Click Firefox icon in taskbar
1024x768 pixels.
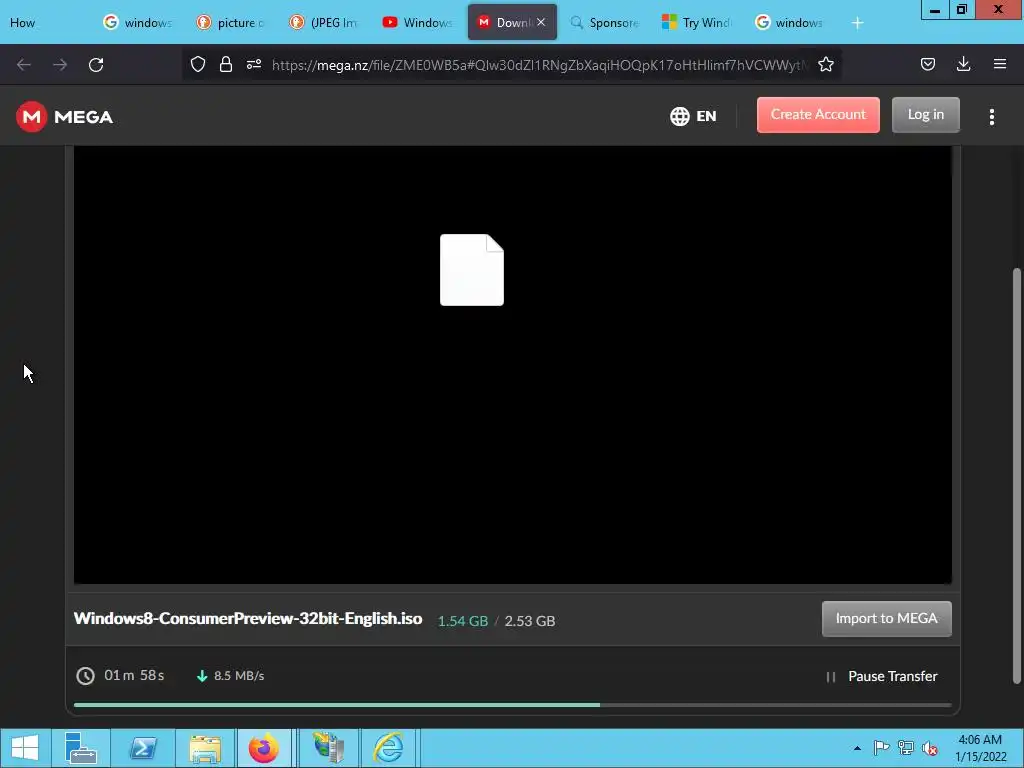point(264,748)
